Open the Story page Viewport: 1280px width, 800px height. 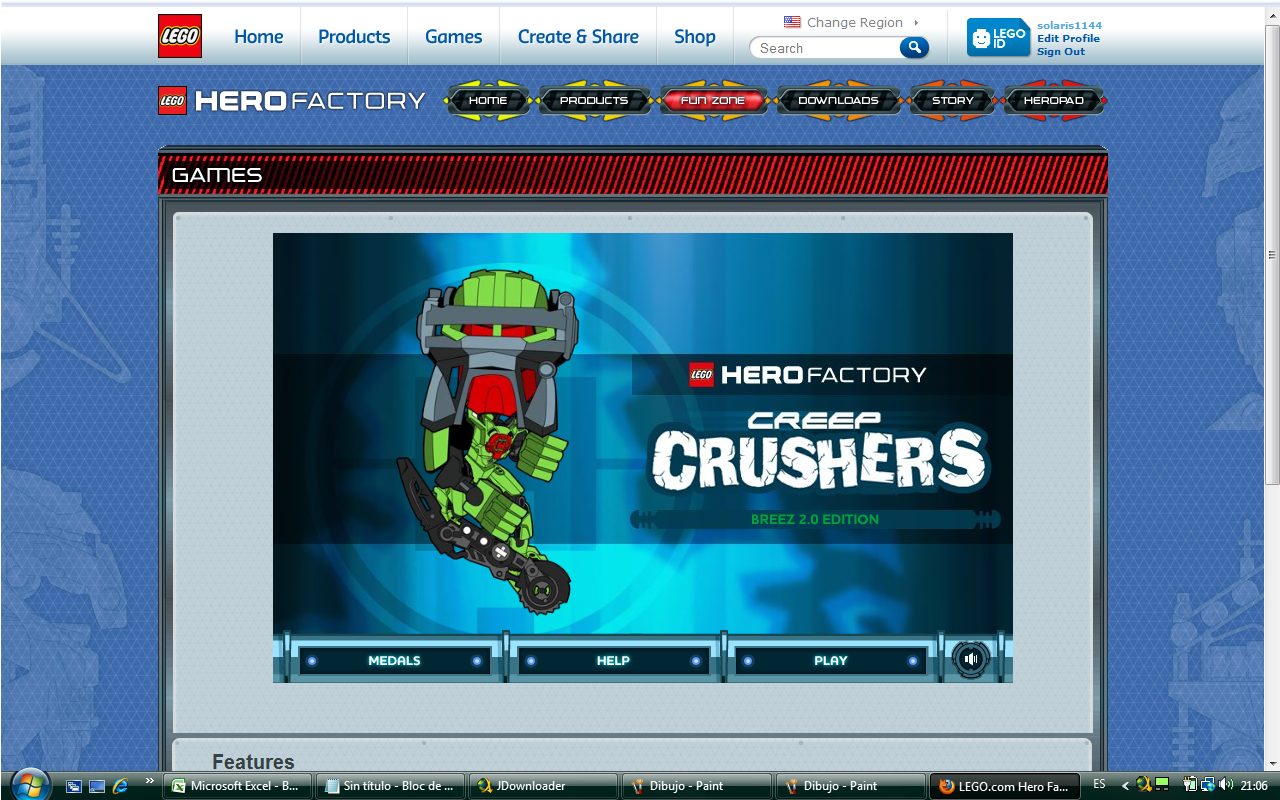point(951,100)
